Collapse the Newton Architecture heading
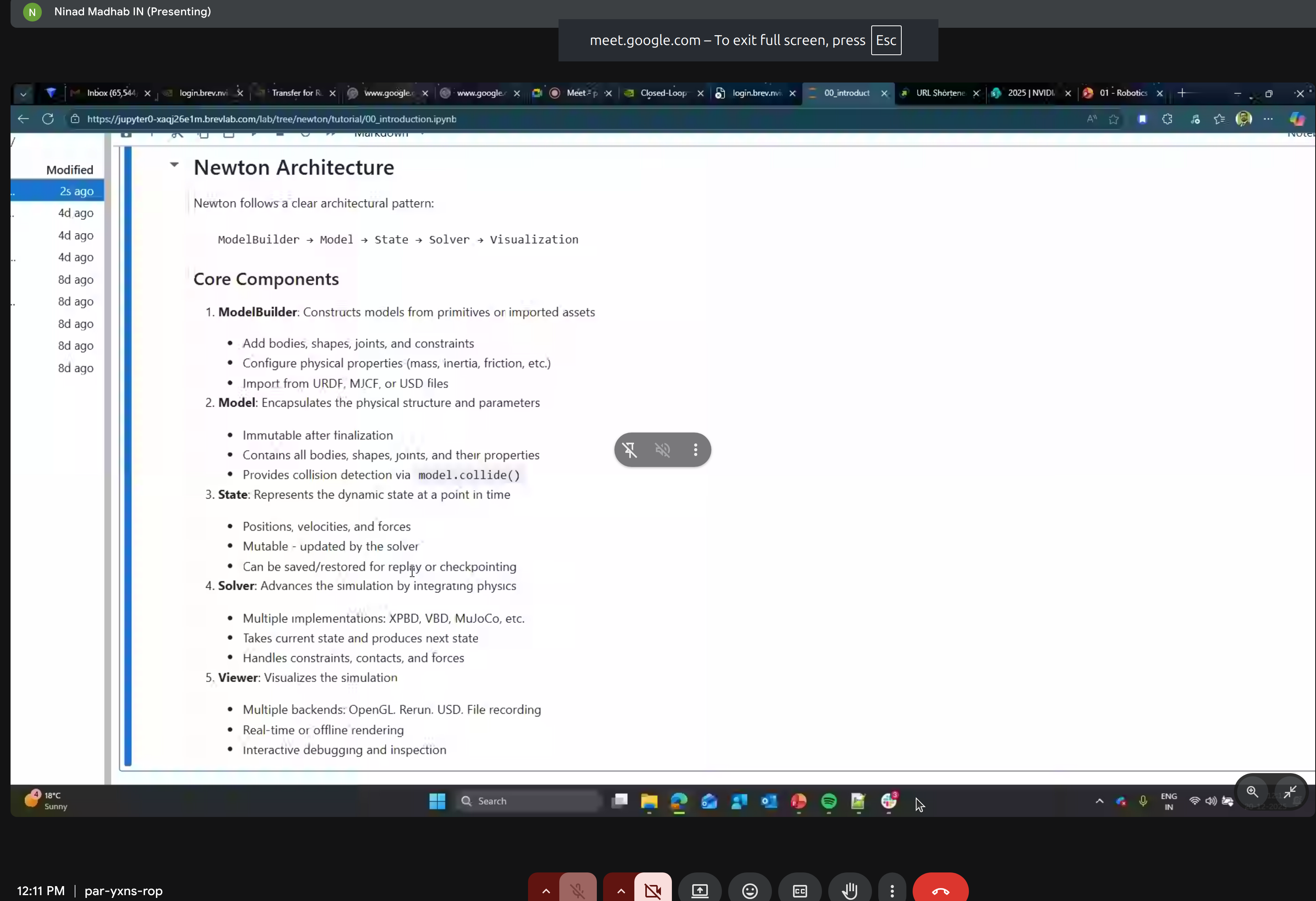The image size is (1316, 901). (x=174, y=165)
